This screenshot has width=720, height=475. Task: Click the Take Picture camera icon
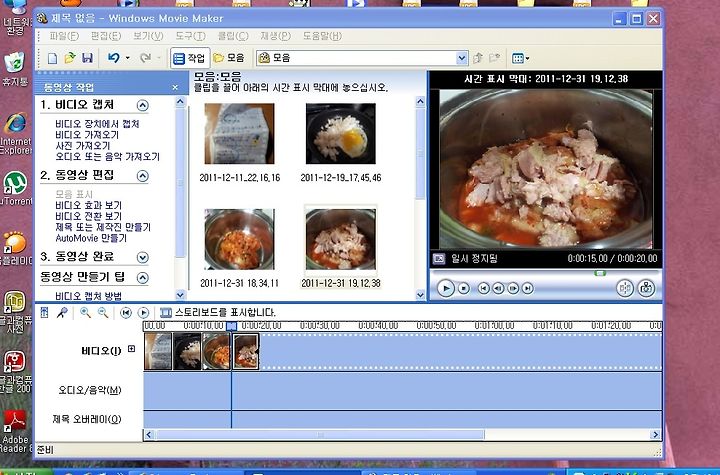pos(646,288)
